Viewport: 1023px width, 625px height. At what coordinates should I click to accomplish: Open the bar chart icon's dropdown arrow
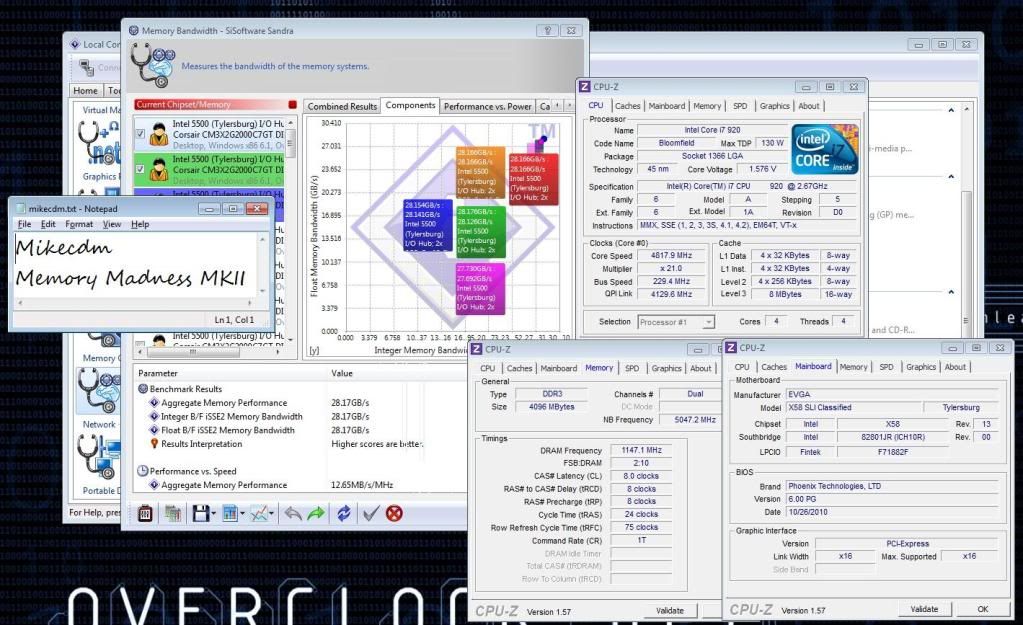(242, 514)
